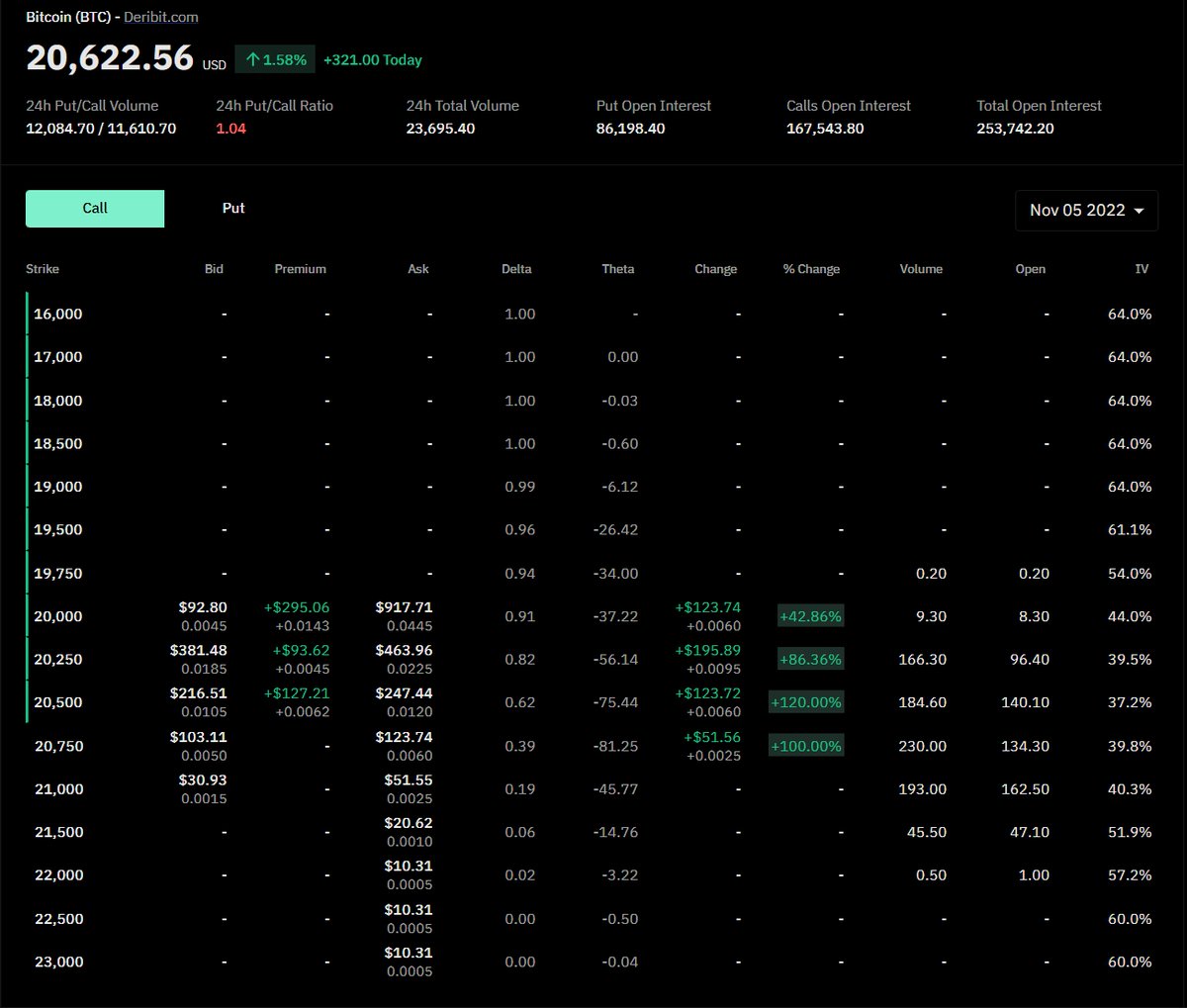Click the 22,000 strike price label

(x=58, y=874)
